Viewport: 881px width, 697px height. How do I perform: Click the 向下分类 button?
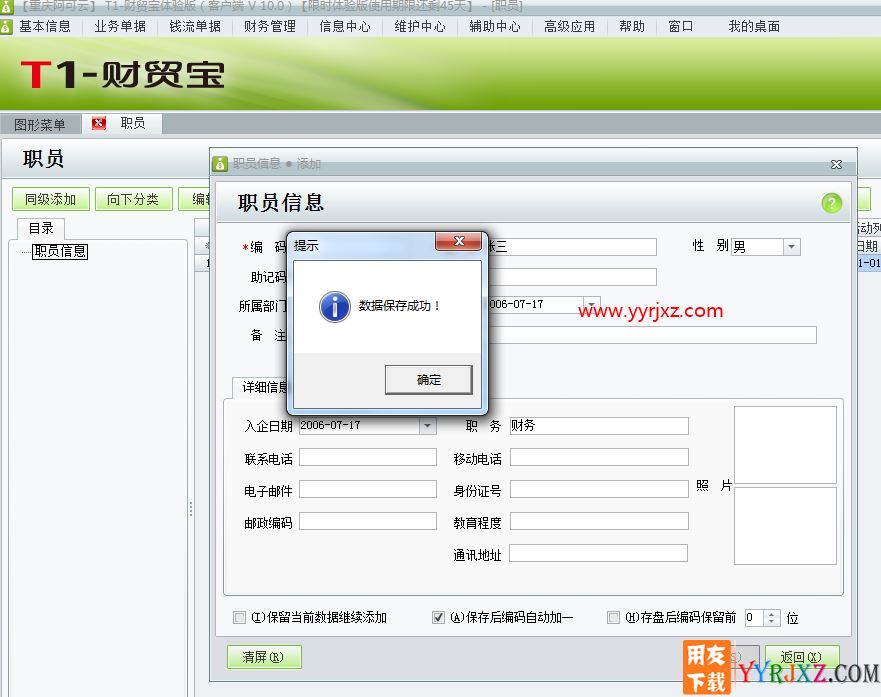click(133, 199)
